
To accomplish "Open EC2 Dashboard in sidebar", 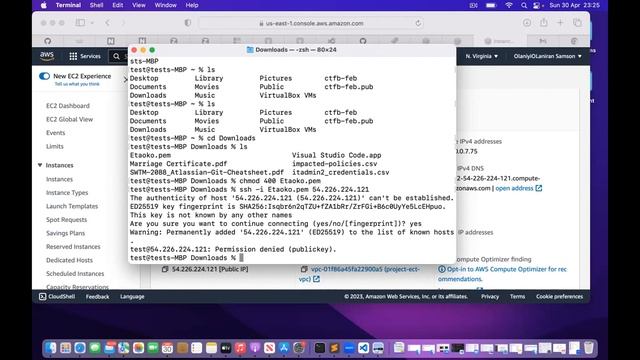I will click(68, 106).
